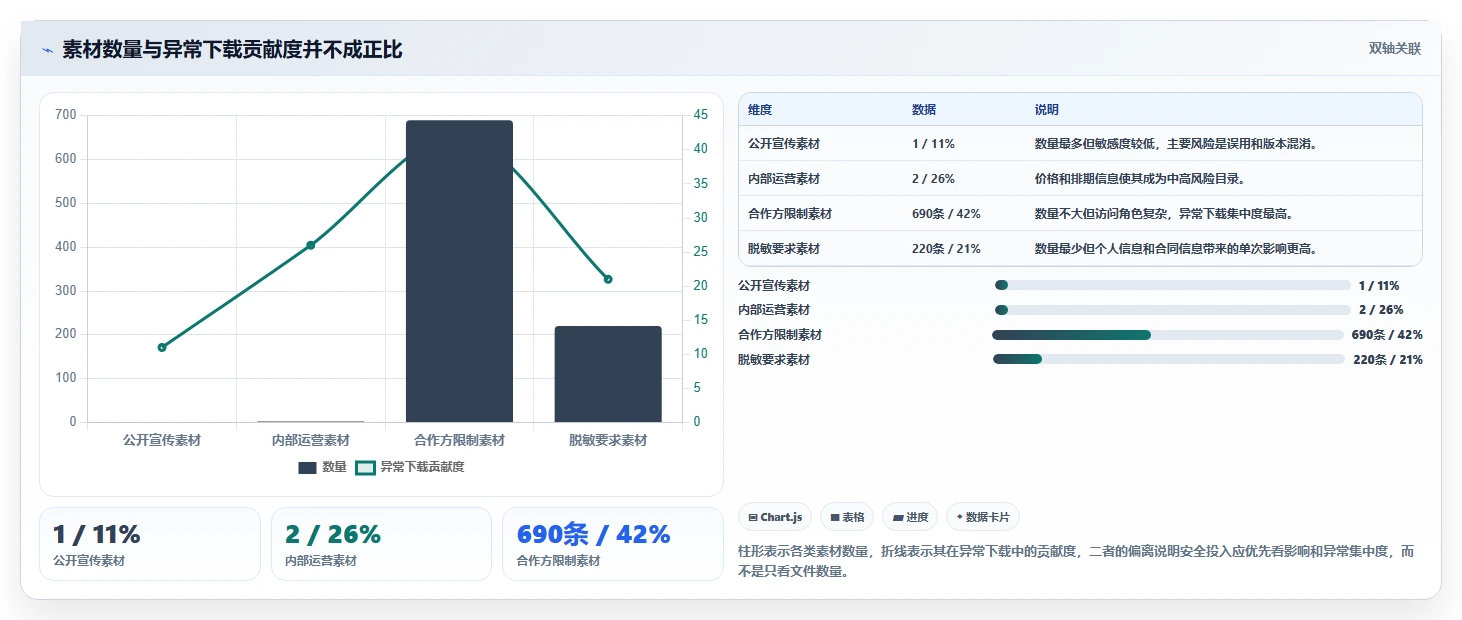
Task: Click the description starting 数量最少但个人信息
Action: [x=1177, y=249]
